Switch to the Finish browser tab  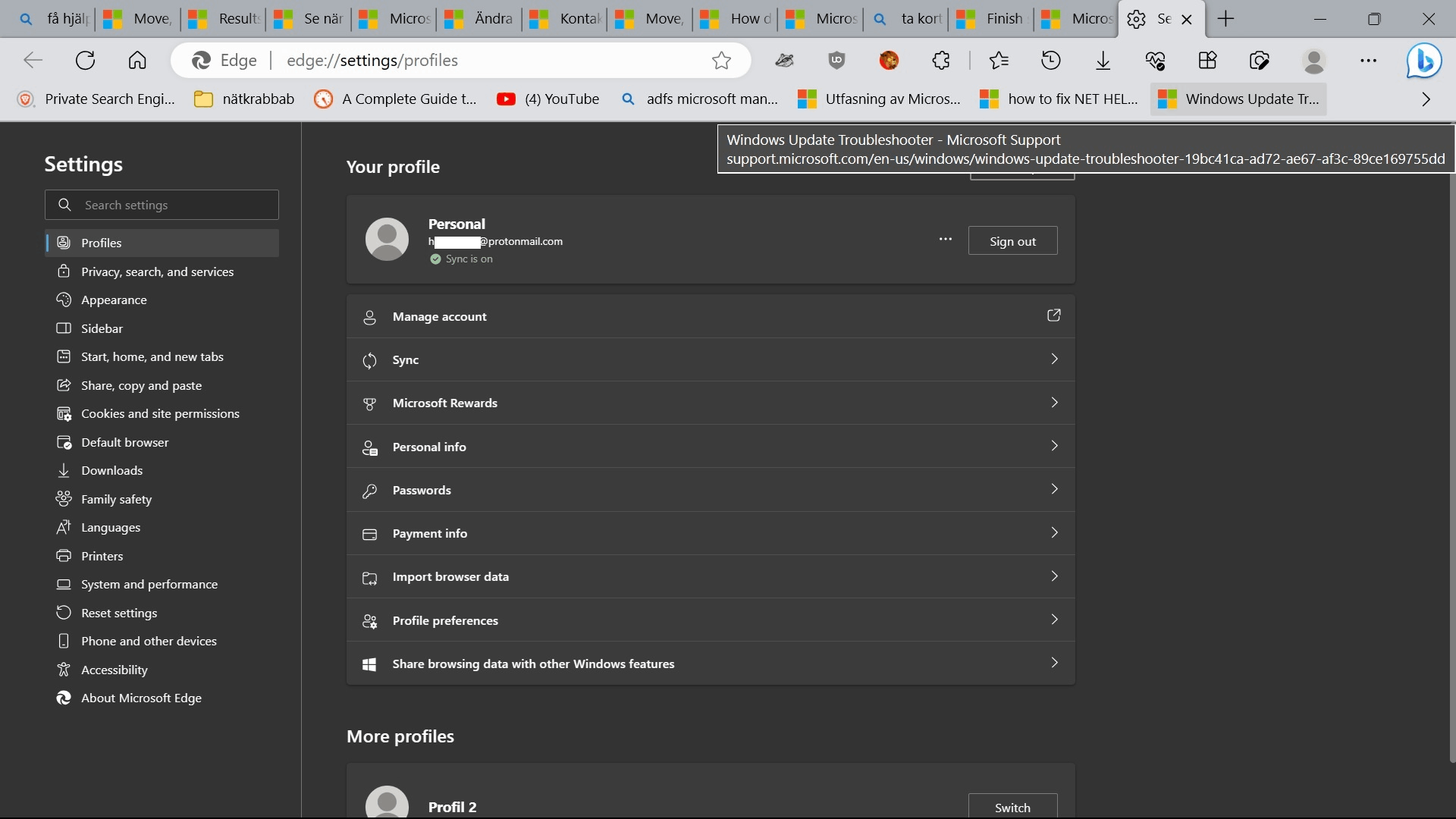(993, 19)
